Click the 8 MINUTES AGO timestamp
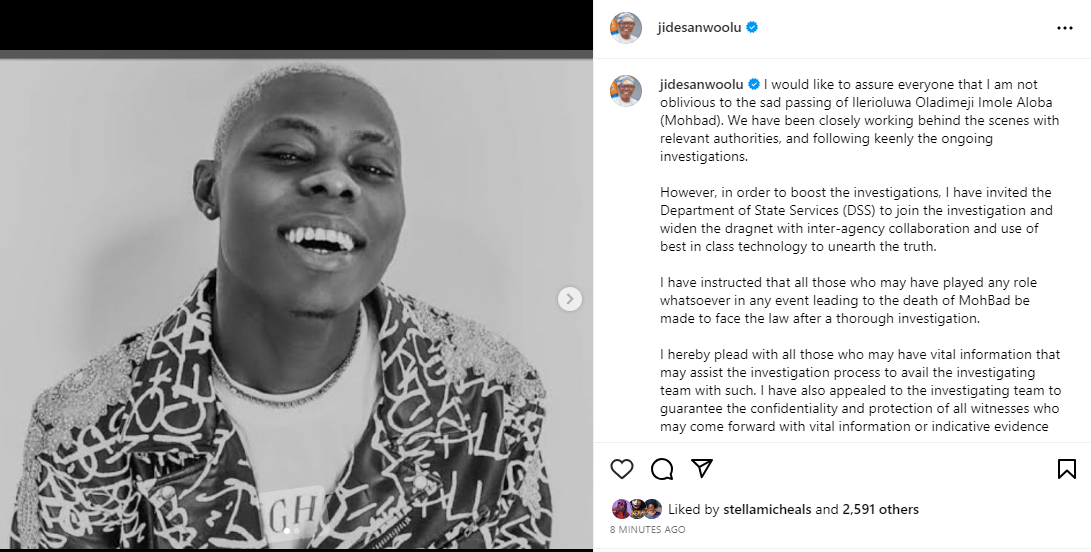 [x=647, y=529]
